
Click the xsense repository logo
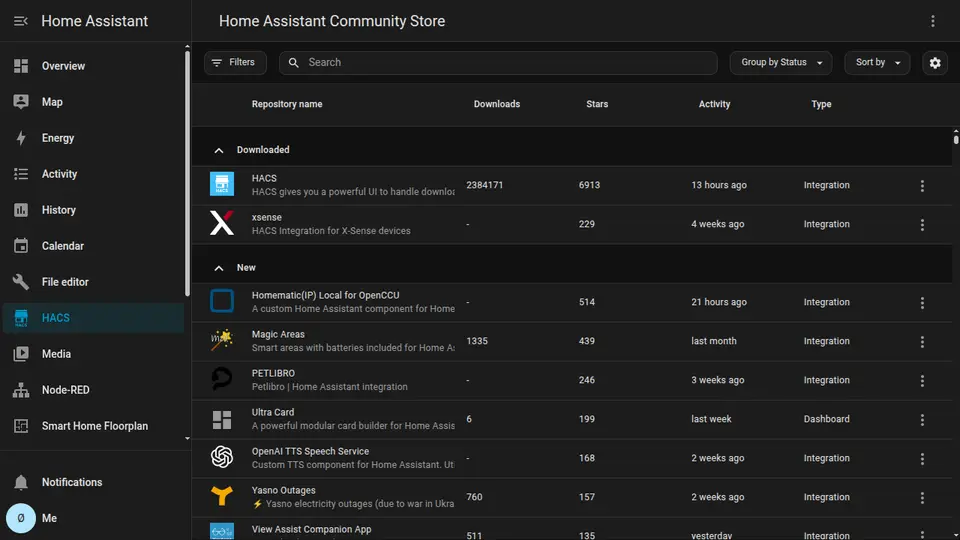(222, 223)
